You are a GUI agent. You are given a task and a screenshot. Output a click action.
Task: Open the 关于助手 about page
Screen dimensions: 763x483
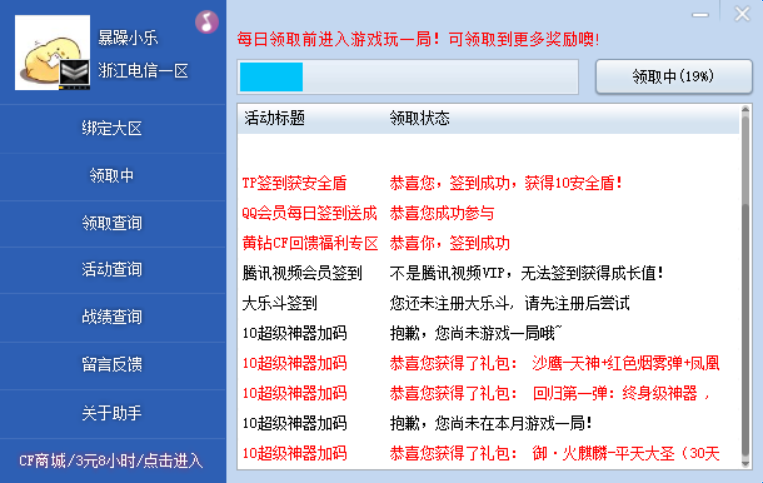coord(112,412)
